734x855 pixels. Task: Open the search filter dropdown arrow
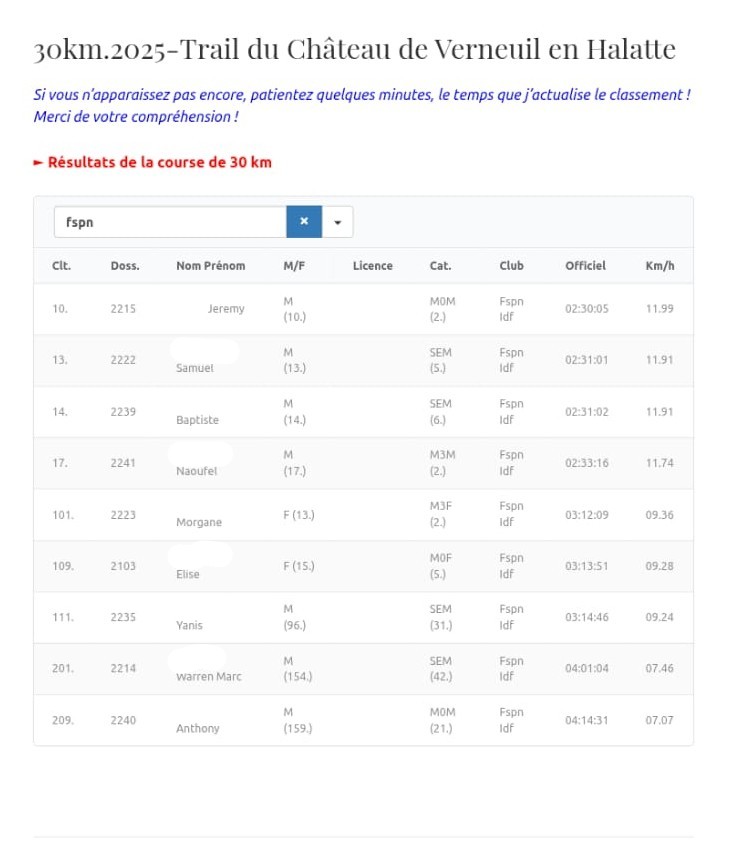click(x=337, y=222)
